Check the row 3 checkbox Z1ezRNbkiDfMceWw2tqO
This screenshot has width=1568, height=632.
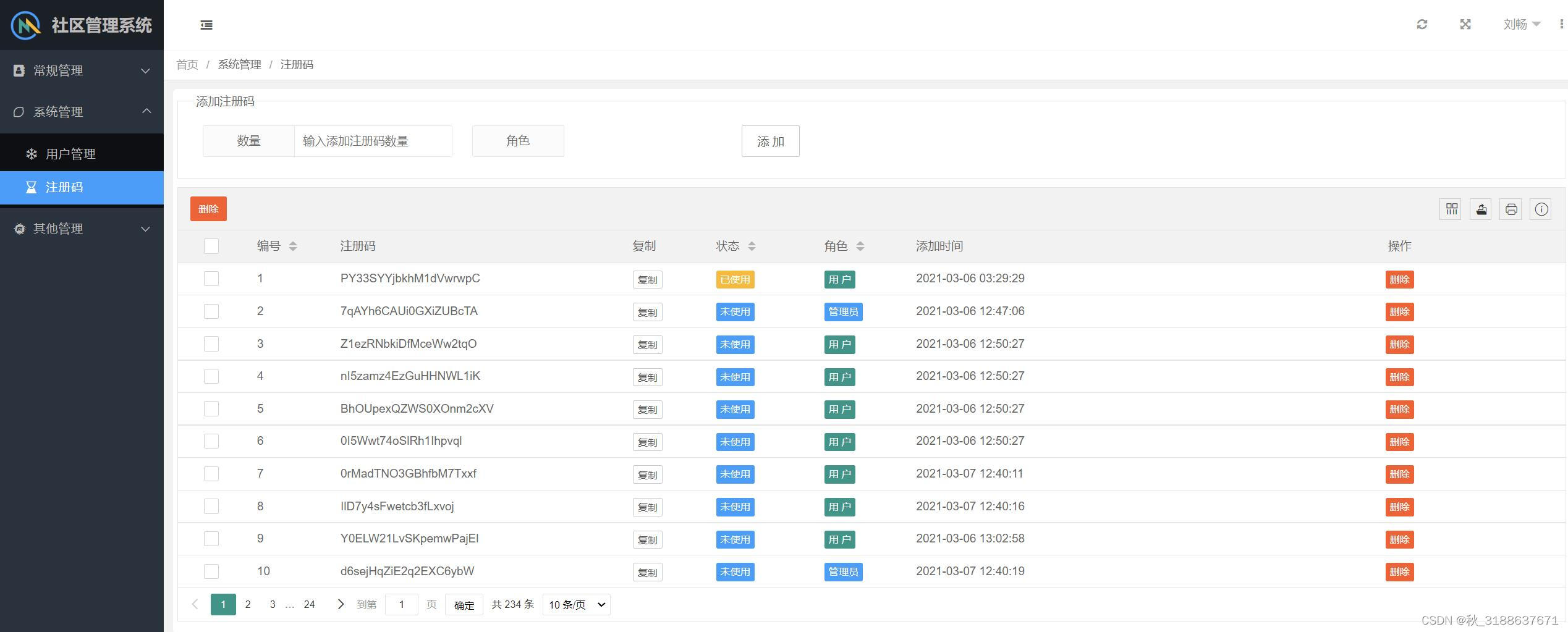tap(211, 344)
